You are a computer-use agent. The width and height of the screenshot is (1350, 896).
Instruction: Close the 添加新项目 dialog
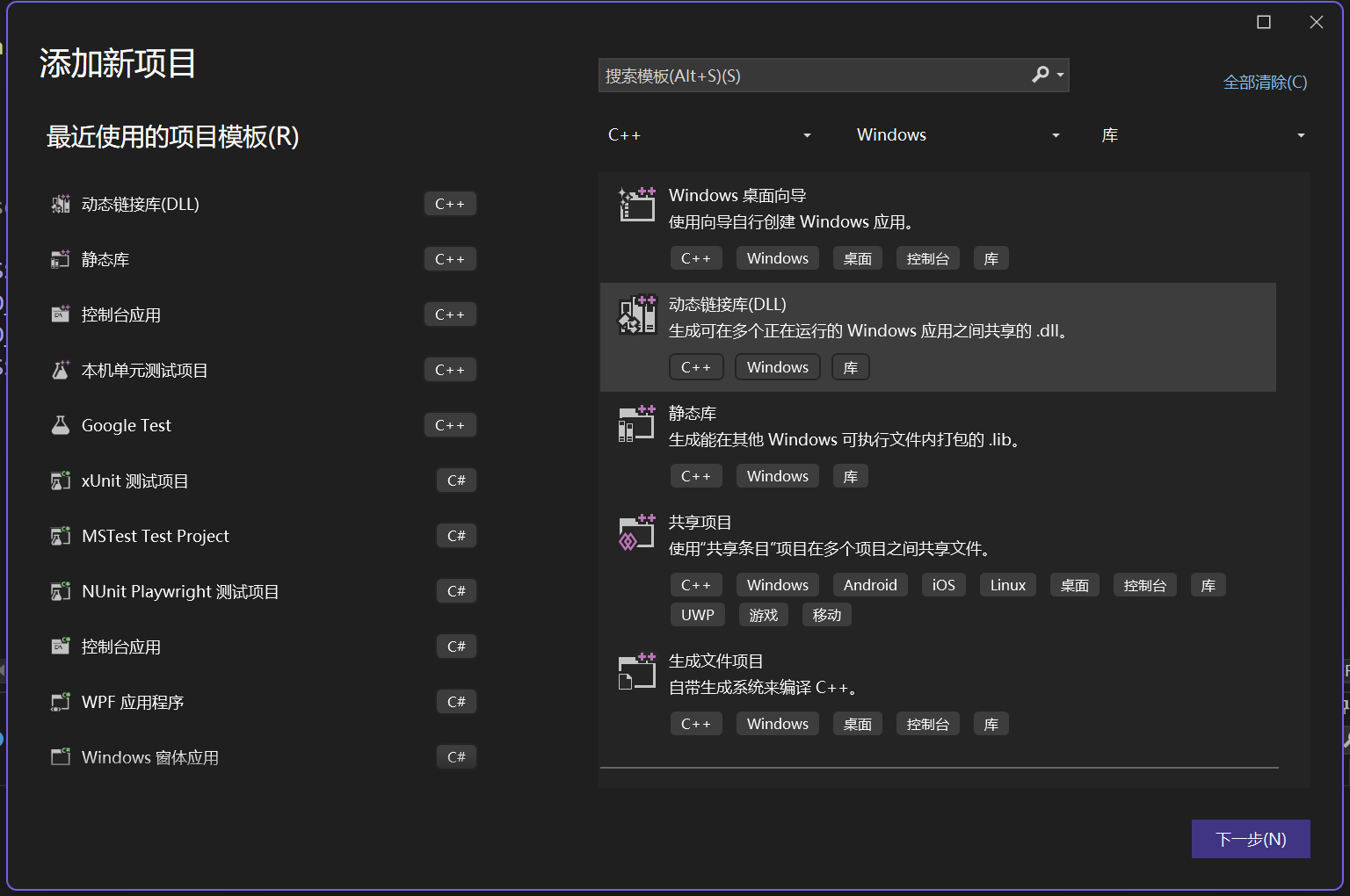tap(1317, 22)
